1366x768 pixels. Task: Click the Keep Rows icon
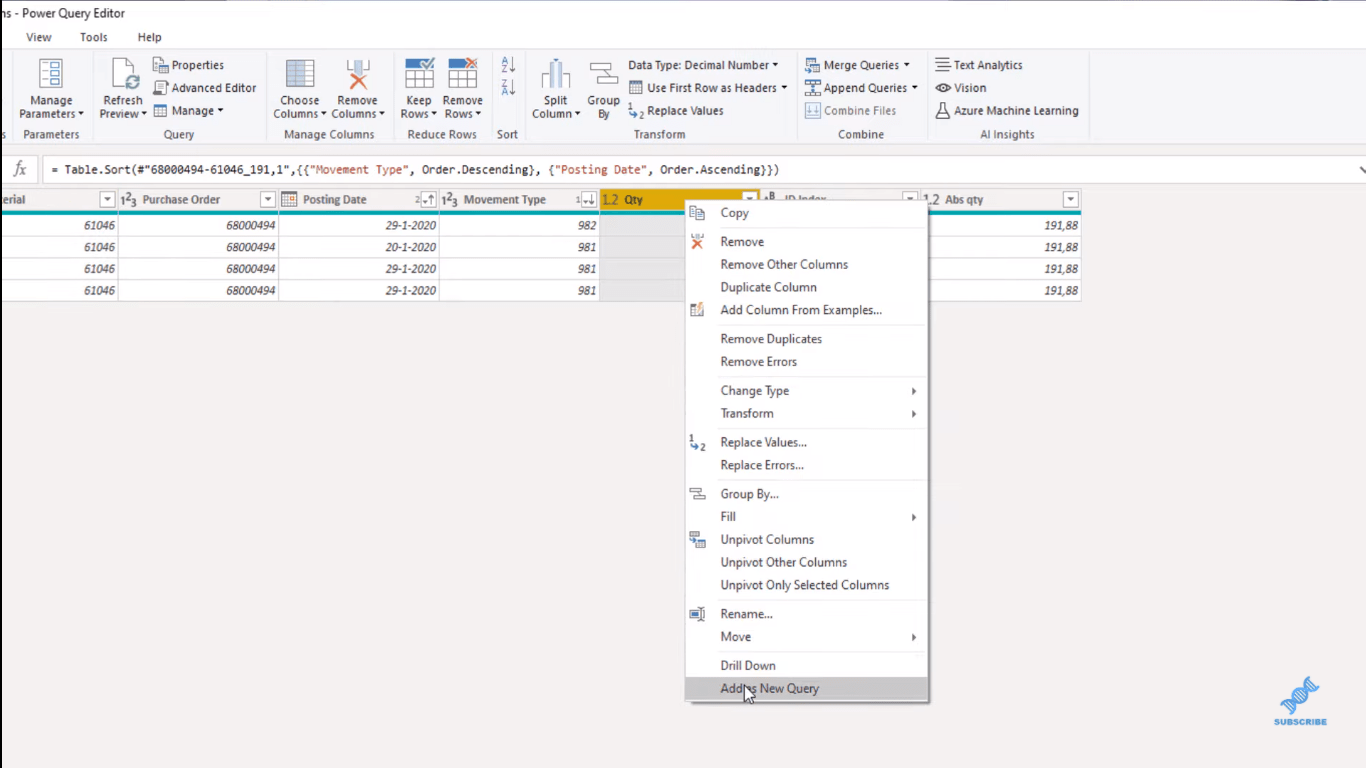tap(419, 74)
